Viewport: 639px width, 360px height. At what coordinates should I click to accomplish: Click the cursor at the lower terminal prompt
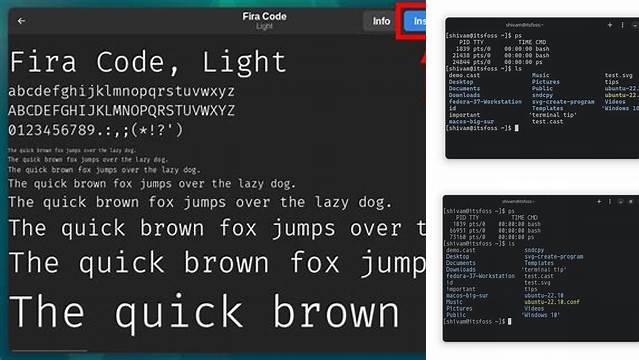pyautogui.click(x=509, y=321)
